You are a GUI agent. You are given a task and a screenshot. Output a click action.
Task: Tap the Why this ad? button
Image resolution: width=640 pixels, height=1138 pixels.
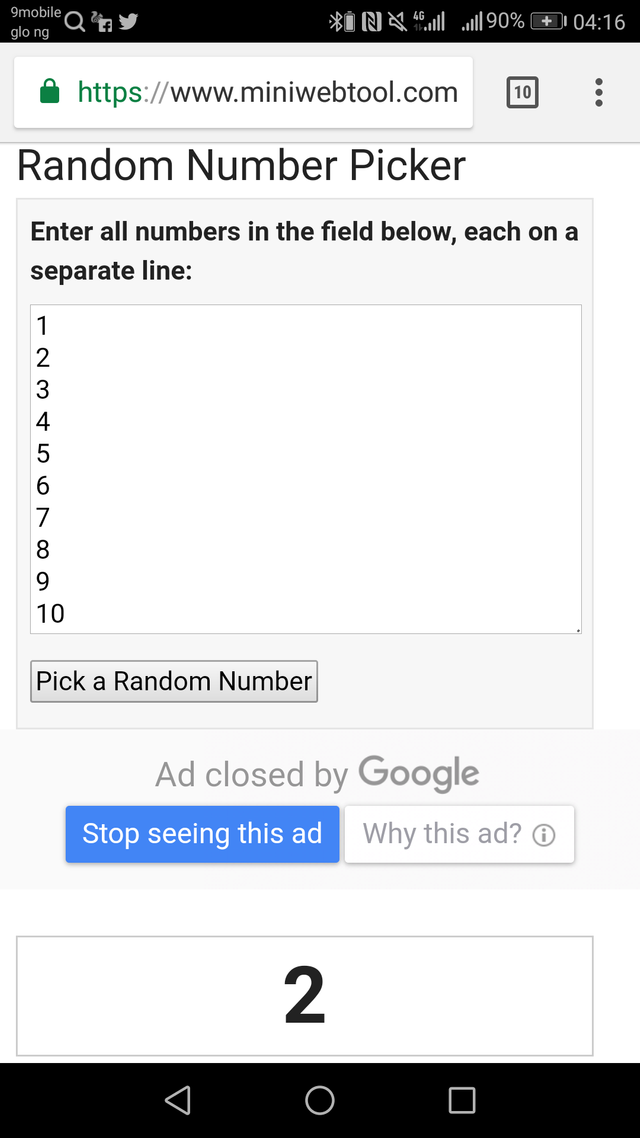(x=459, y=834)
